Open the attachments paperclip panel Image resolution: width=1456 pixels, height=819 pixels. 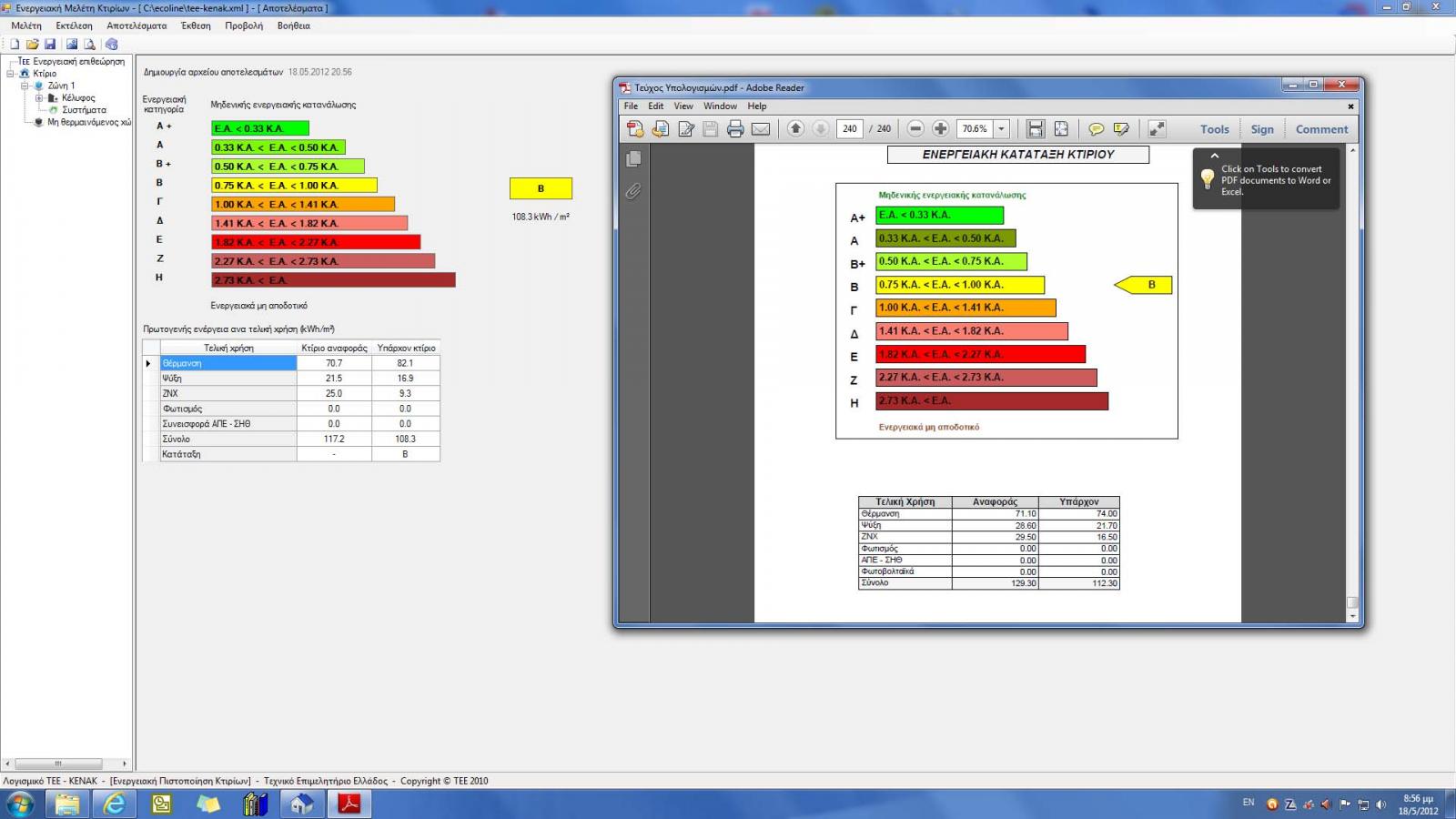pos(633,191)
